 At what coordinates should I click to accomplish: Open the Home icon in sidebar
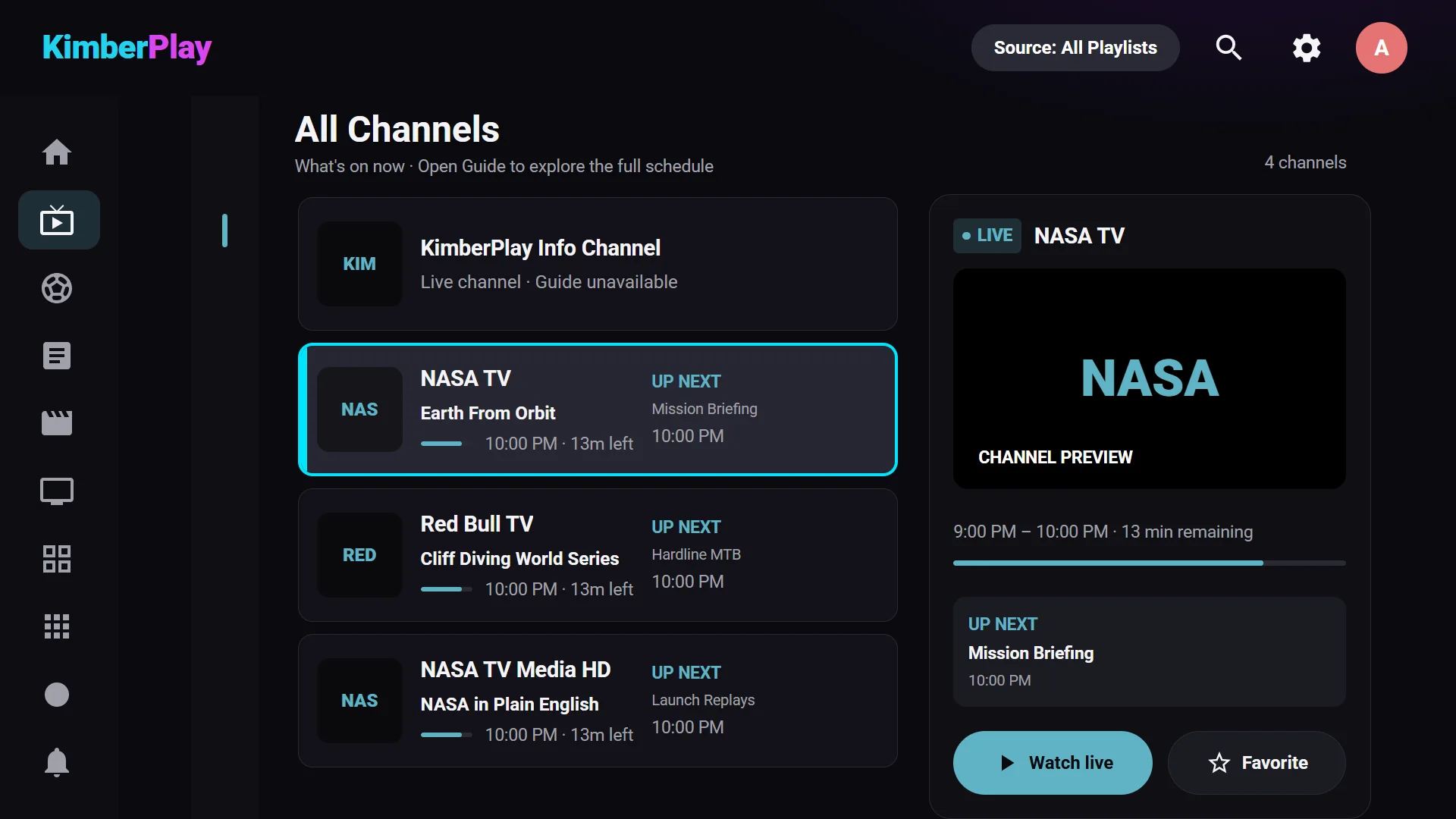[57, 152]
